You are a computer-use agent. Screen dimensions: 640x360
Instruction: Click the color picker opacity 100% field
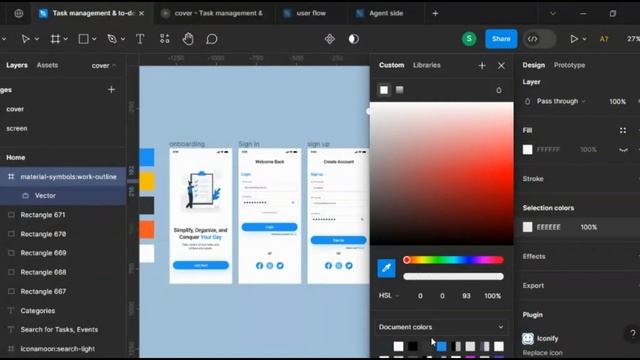tap(492, 296)
